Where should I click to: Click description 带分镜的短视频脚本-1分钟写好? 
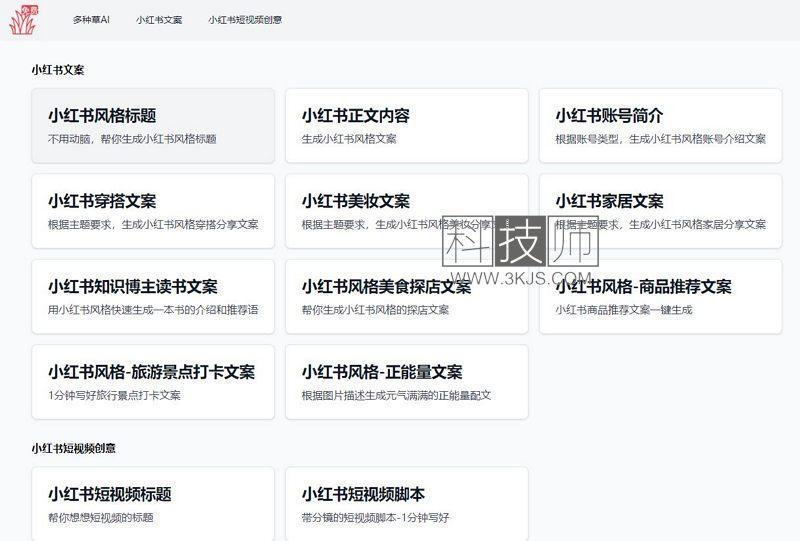click(x=375, y=518)
